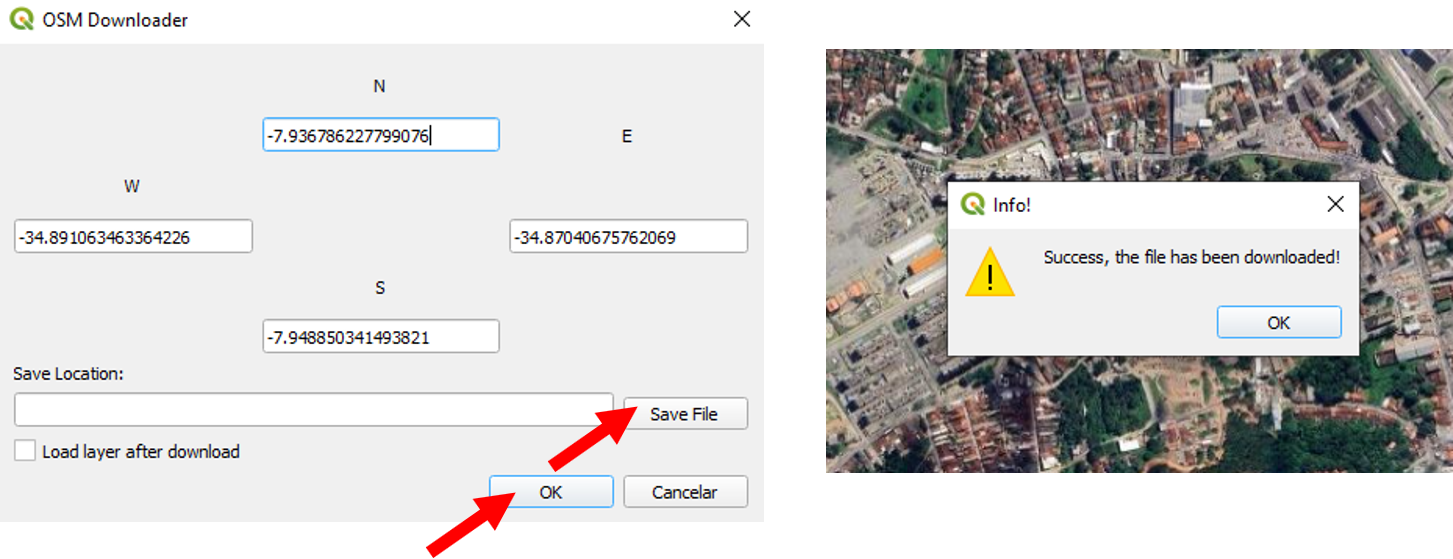Select the N latitude input field
This screenshot has height=559, width=1453.
tap(381, 135)
